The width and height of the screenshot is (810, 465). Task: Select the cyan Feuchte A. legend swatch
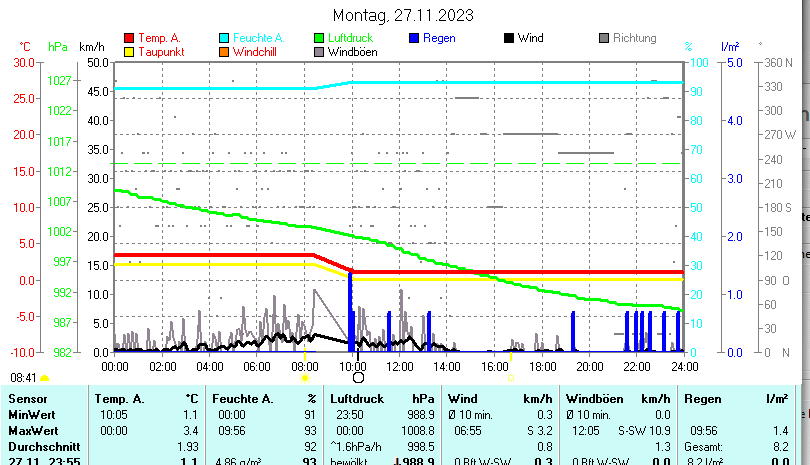(x=224, y=38)
